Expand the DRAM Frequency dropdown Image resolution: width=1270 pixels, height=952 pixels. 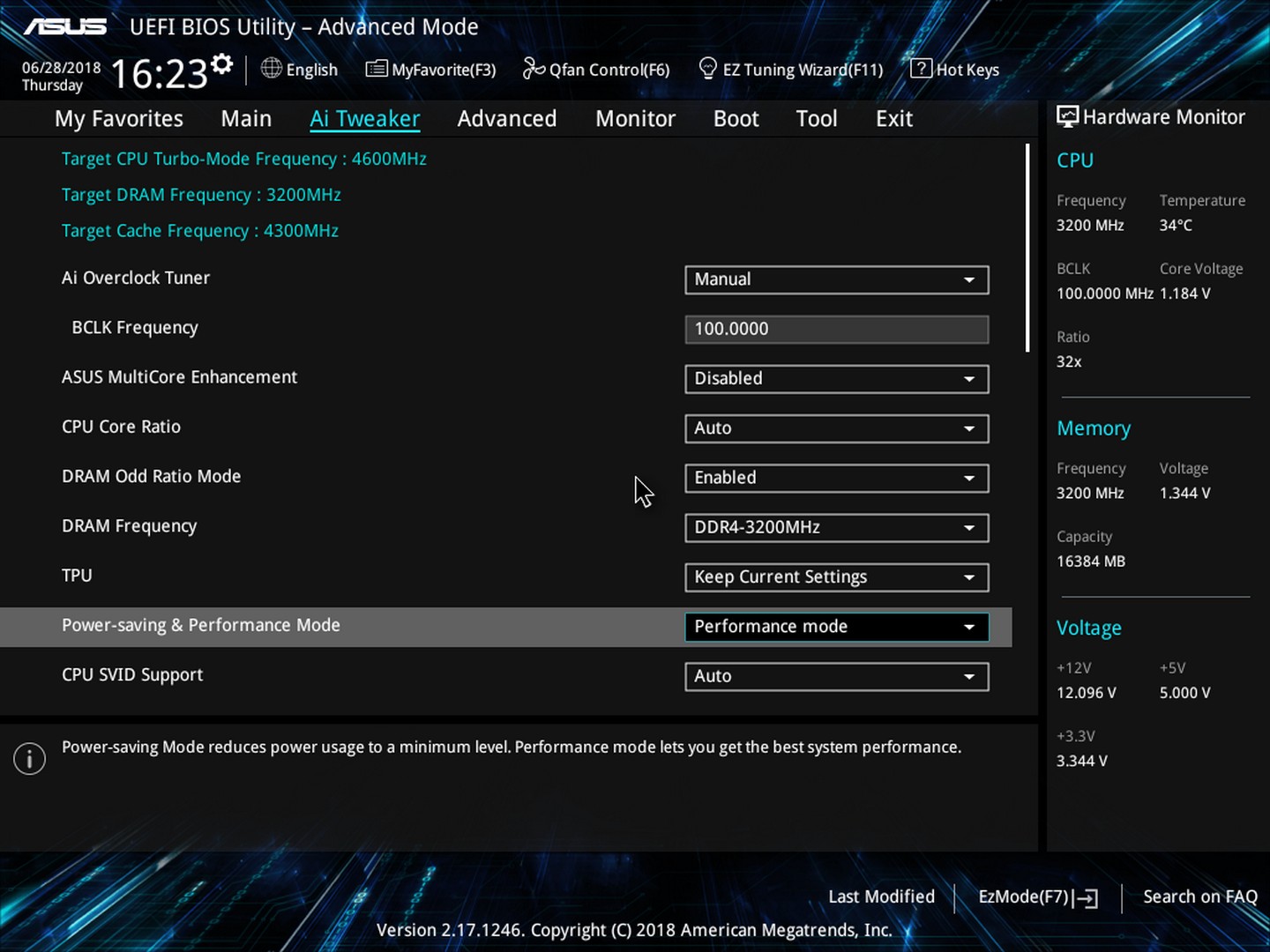836,527
